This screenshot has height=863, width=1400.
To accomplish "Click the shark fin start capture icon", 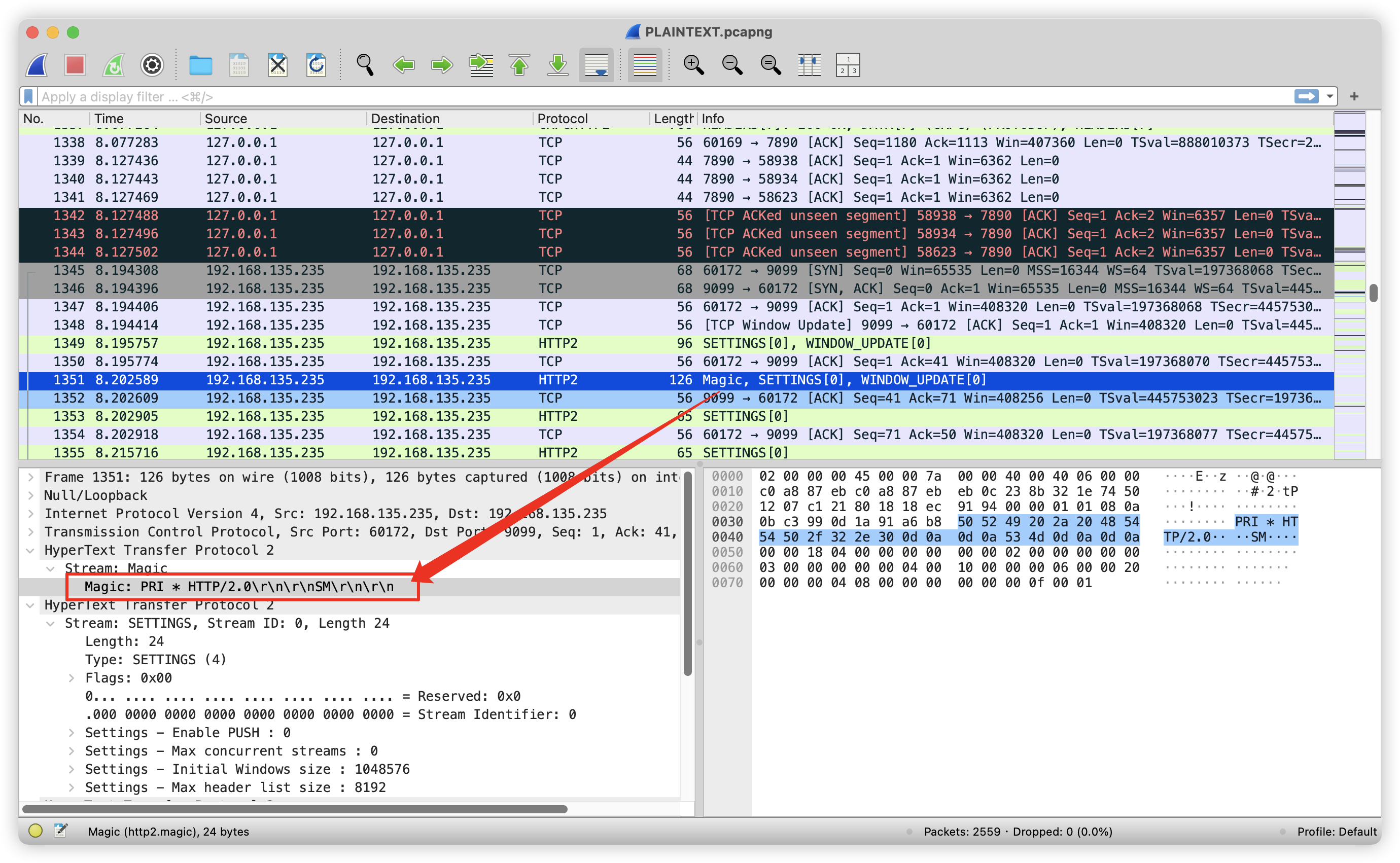I will 38,65.
